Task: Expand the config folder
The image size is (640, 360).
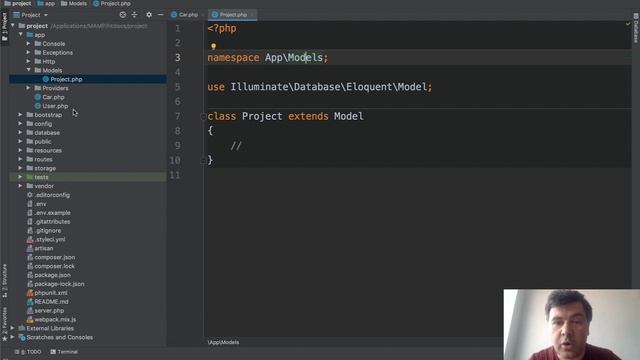Action: [20, 124]
